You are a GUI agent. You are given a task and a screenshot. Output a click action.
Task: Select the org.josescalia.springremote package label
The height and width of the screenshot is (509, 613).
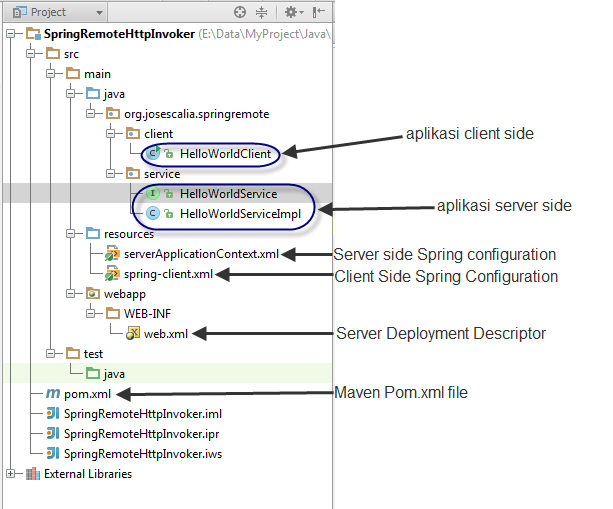tap(197, 114)
